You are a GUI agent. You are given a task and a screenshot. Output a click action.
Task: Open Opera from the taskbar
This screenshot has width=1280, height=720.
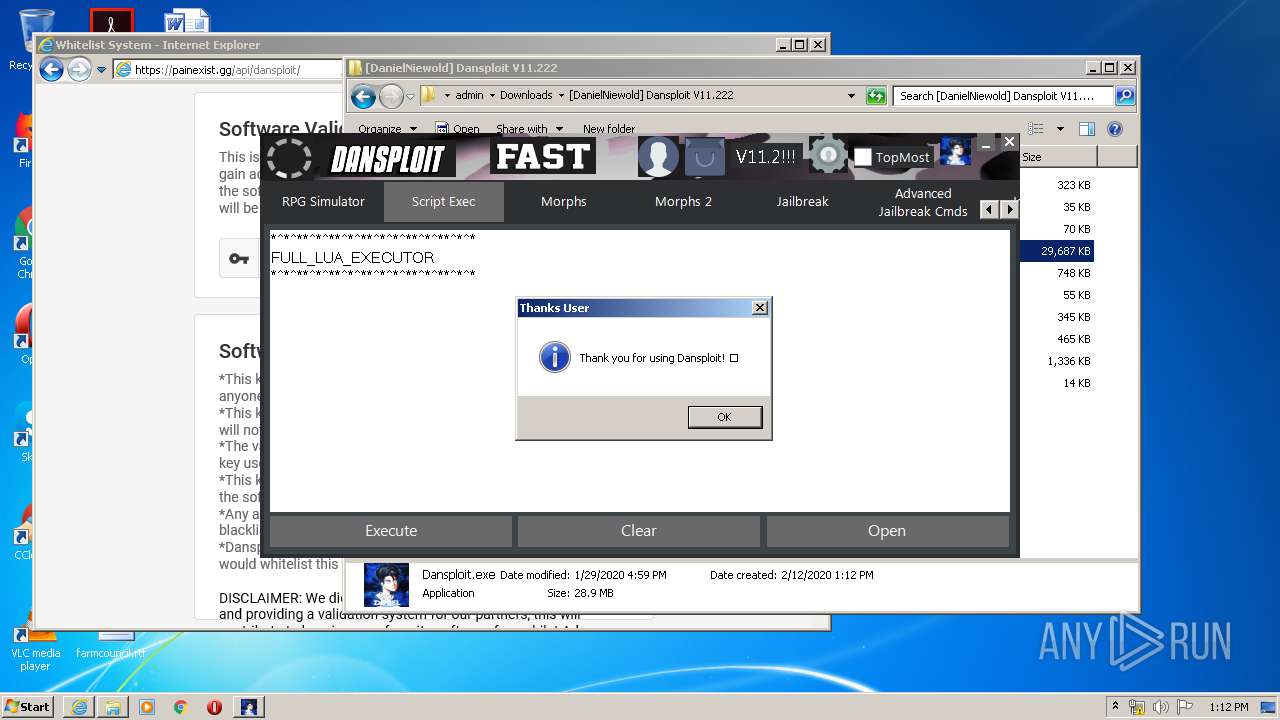[x=214, y=707]
